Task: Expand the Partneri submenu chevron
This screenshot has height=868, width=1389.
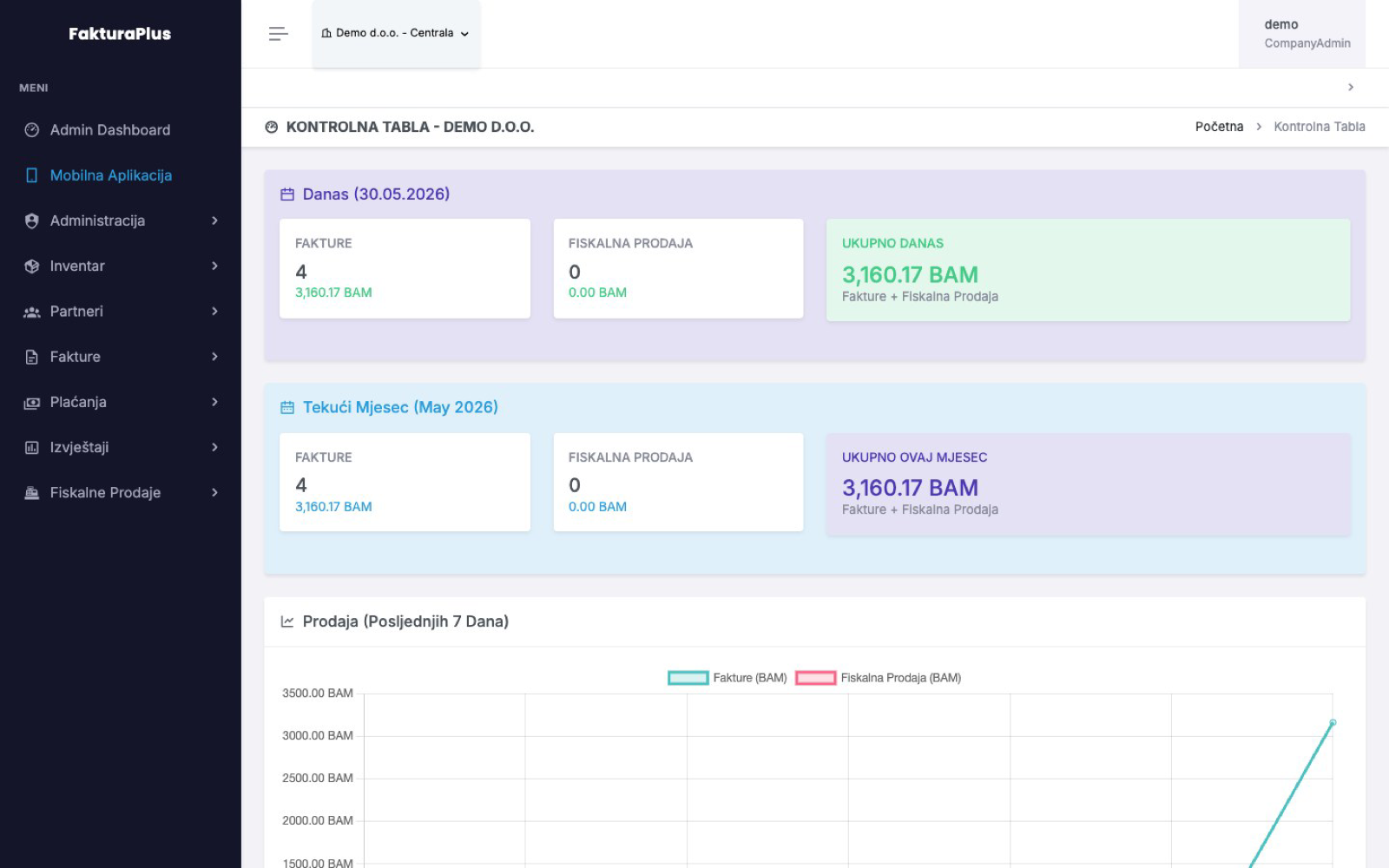Action: tap(214, 312)
